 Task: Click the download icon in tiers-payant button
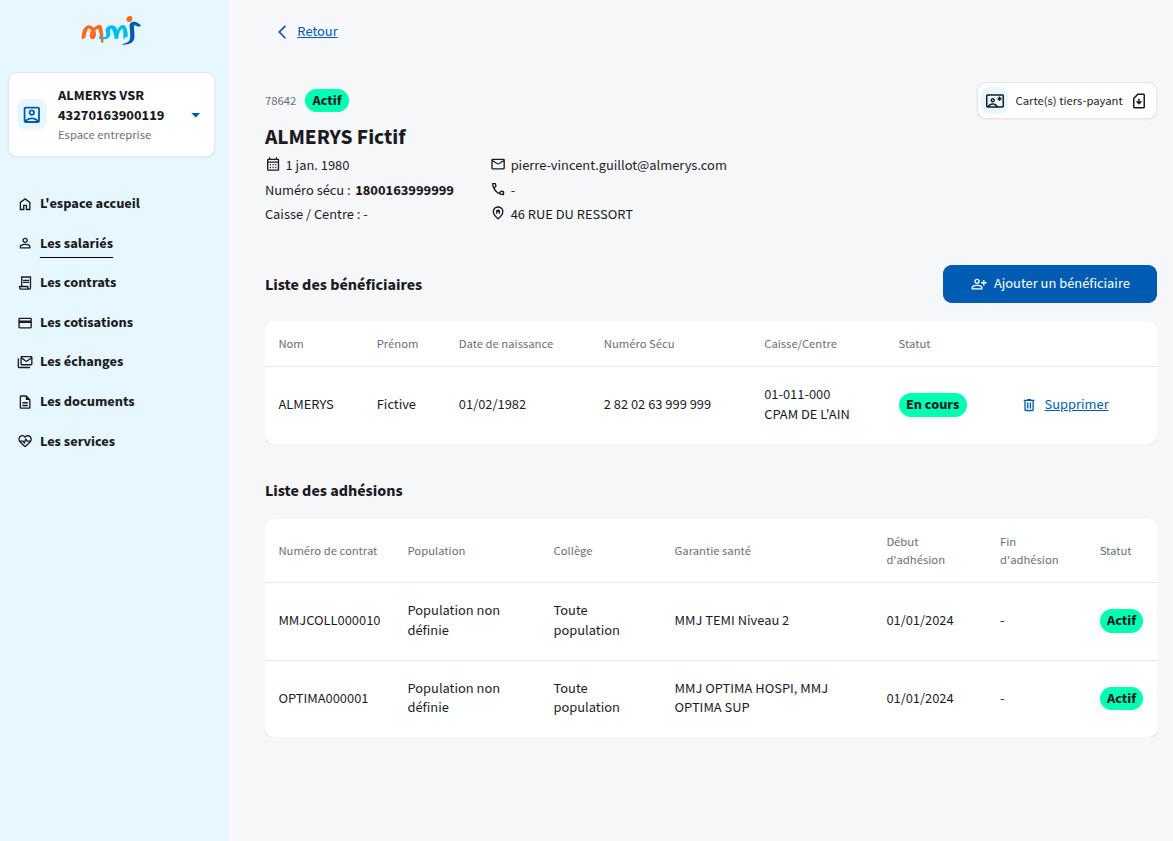[x=1139, y=101]
